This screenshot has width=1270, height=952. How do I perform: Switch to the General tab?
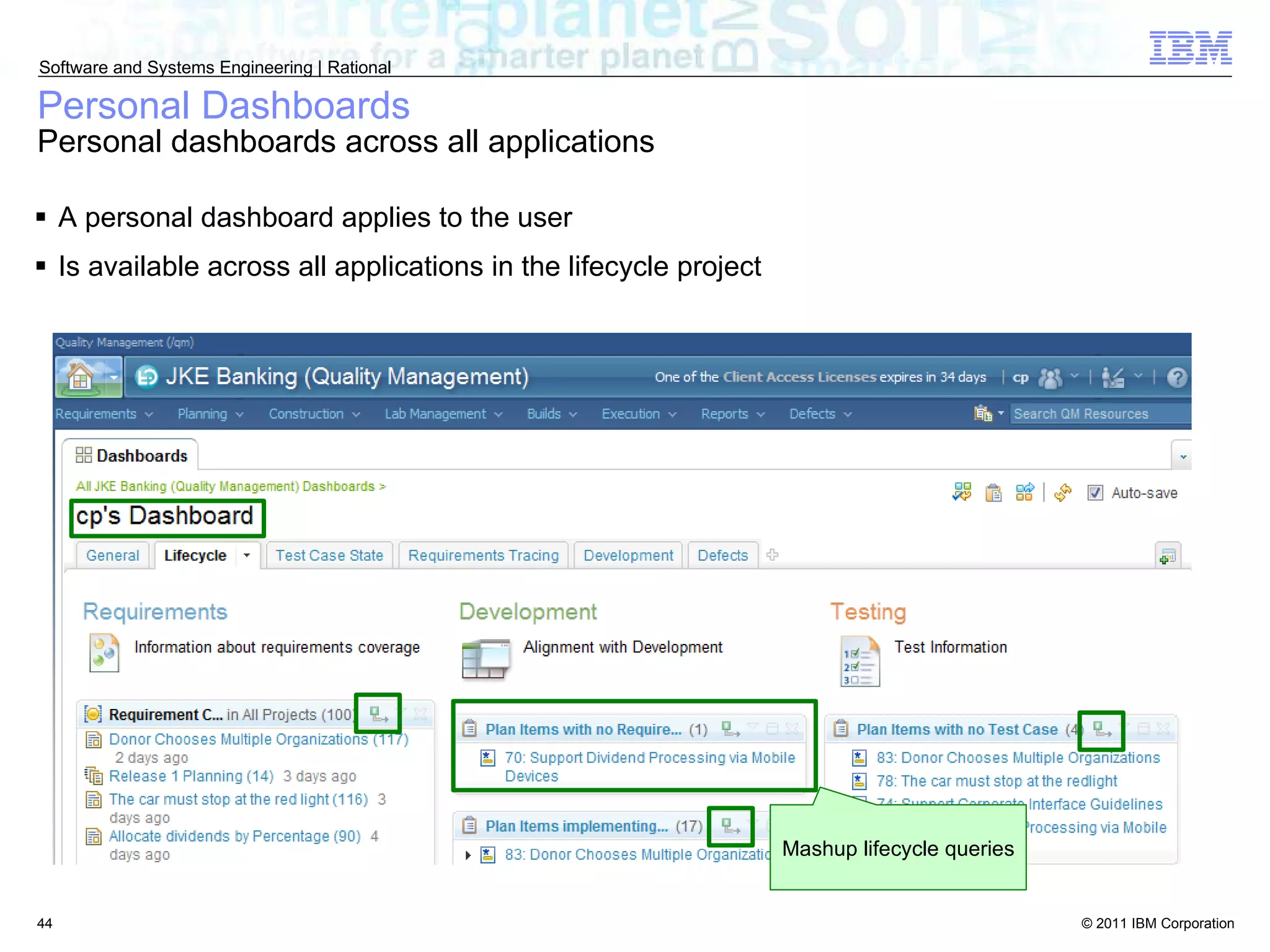tap(112, 555)
